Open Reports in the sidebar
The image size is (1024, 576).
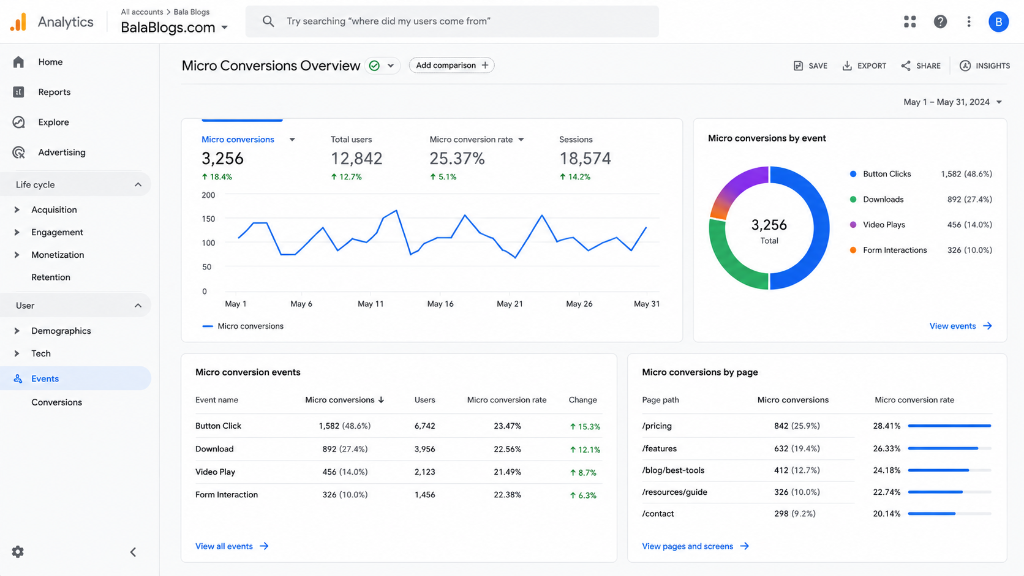pyautogui.click(x=54, y=92)
